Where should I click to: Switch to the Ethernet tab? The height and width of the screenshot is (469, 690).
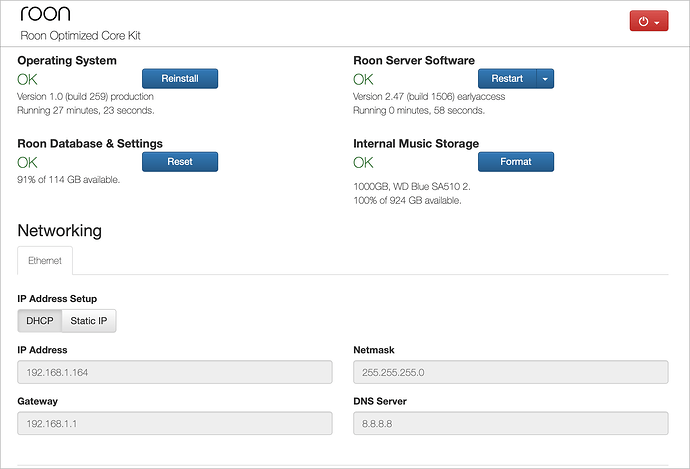click(45, 260)
